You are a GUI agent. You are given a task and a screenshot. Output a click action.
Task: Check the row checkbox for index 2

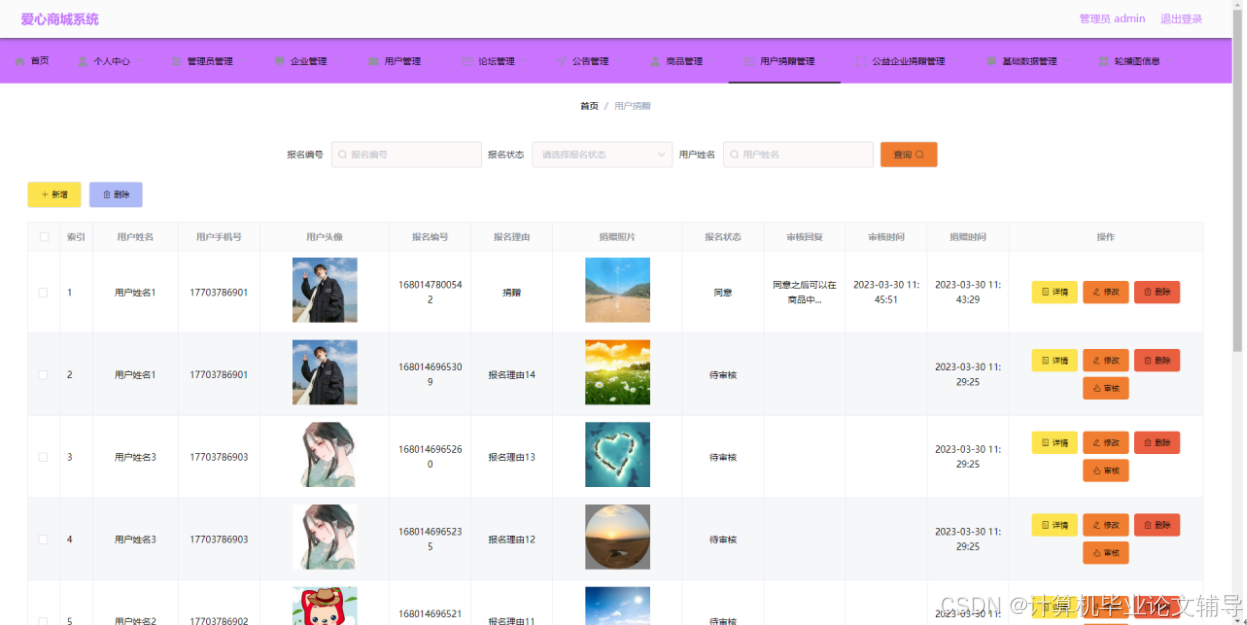(x=42, y=373)
